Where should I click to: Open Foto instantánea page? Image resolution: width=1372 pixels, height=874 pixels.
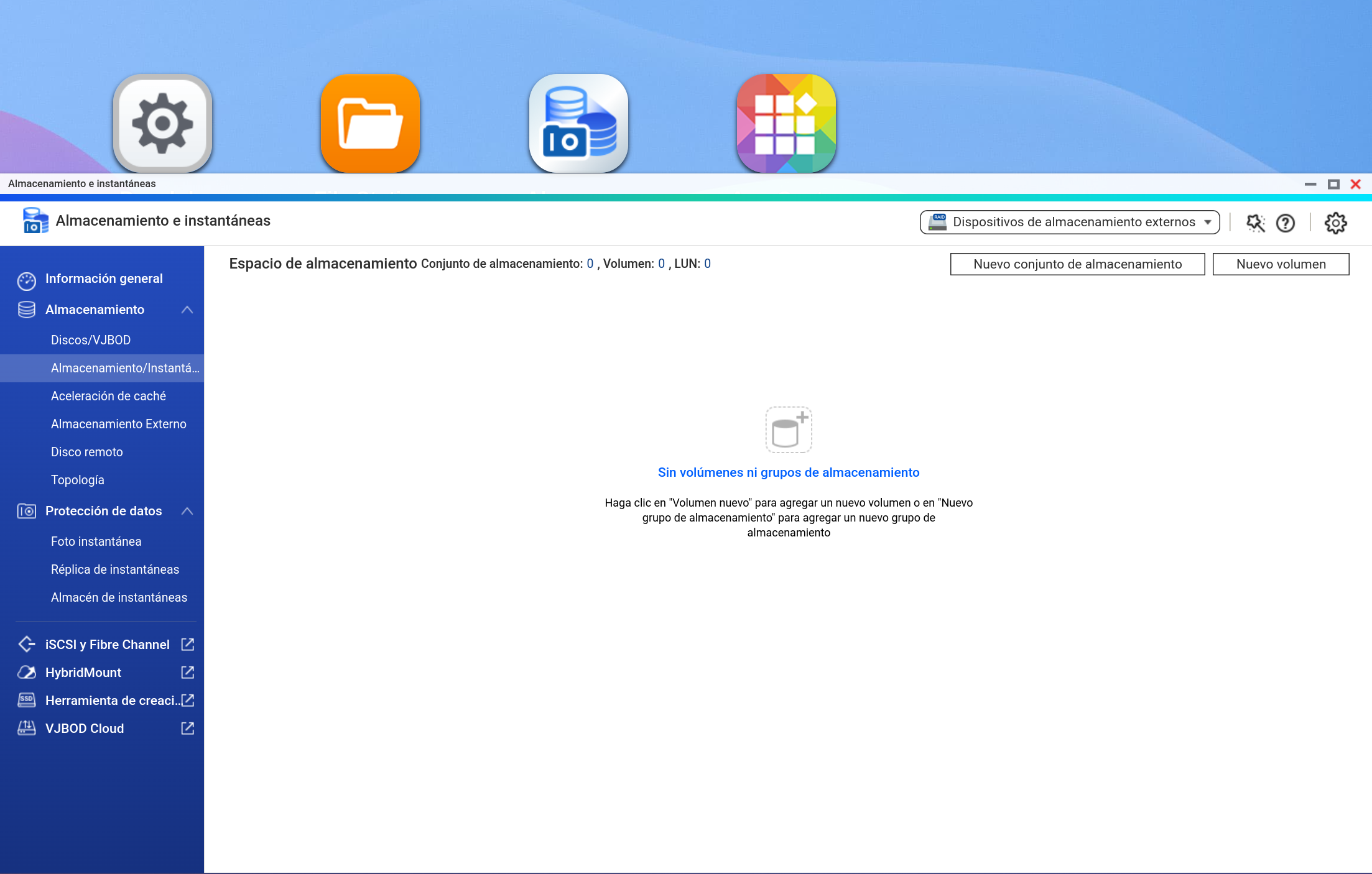tap(96, 541)
